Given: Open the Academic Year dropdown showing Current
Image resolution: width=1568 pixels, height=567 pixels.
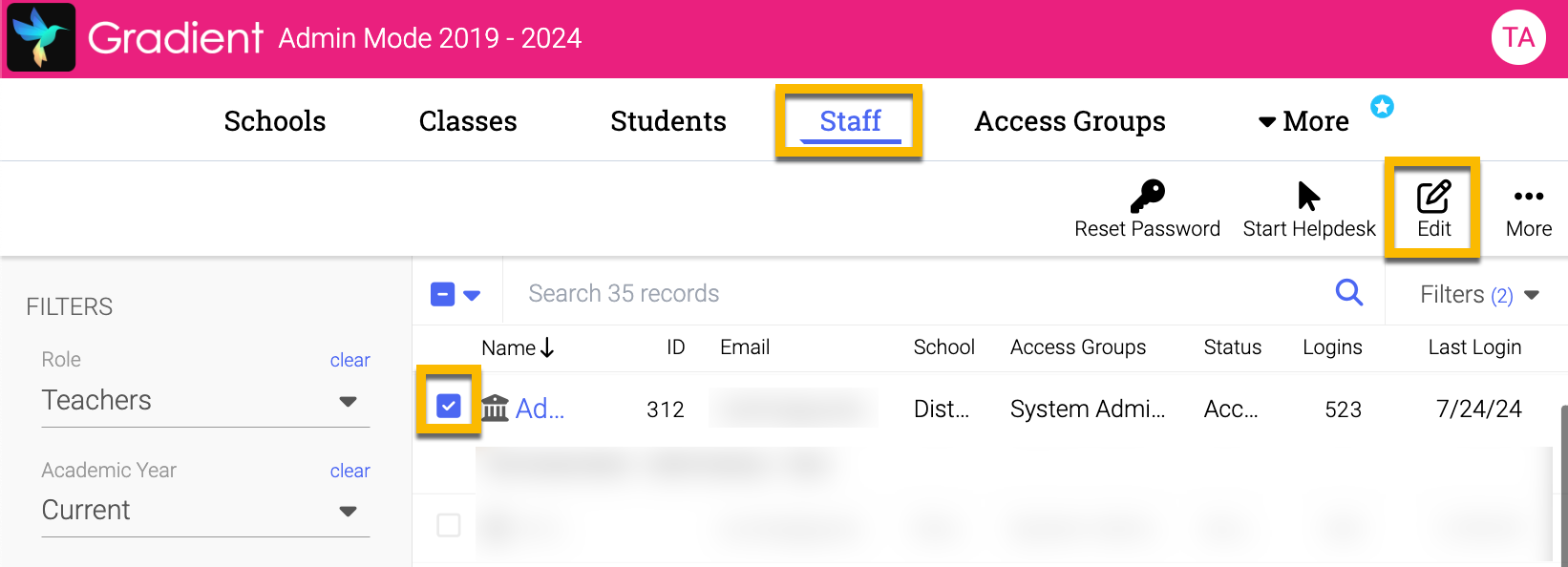Looking at the screenshot, I should point(204,511).
